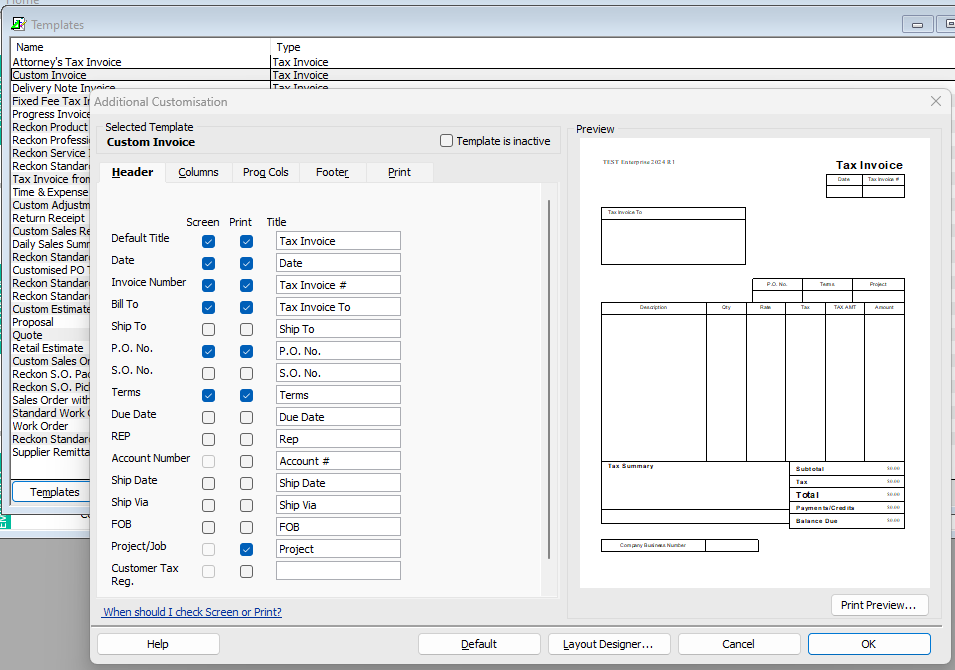Edit the Project title field

(338, 549)
